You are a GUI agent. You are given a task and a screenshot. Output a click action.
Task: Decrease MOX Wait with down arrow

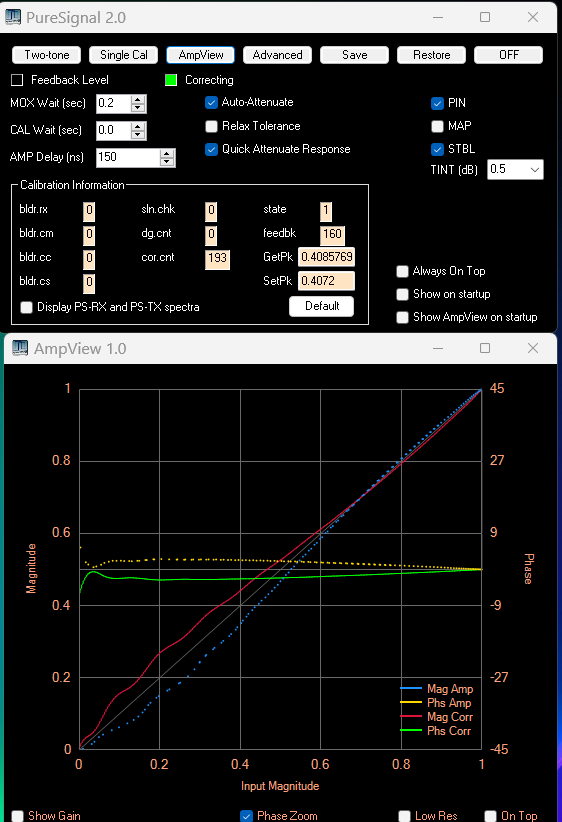point(138,108)
